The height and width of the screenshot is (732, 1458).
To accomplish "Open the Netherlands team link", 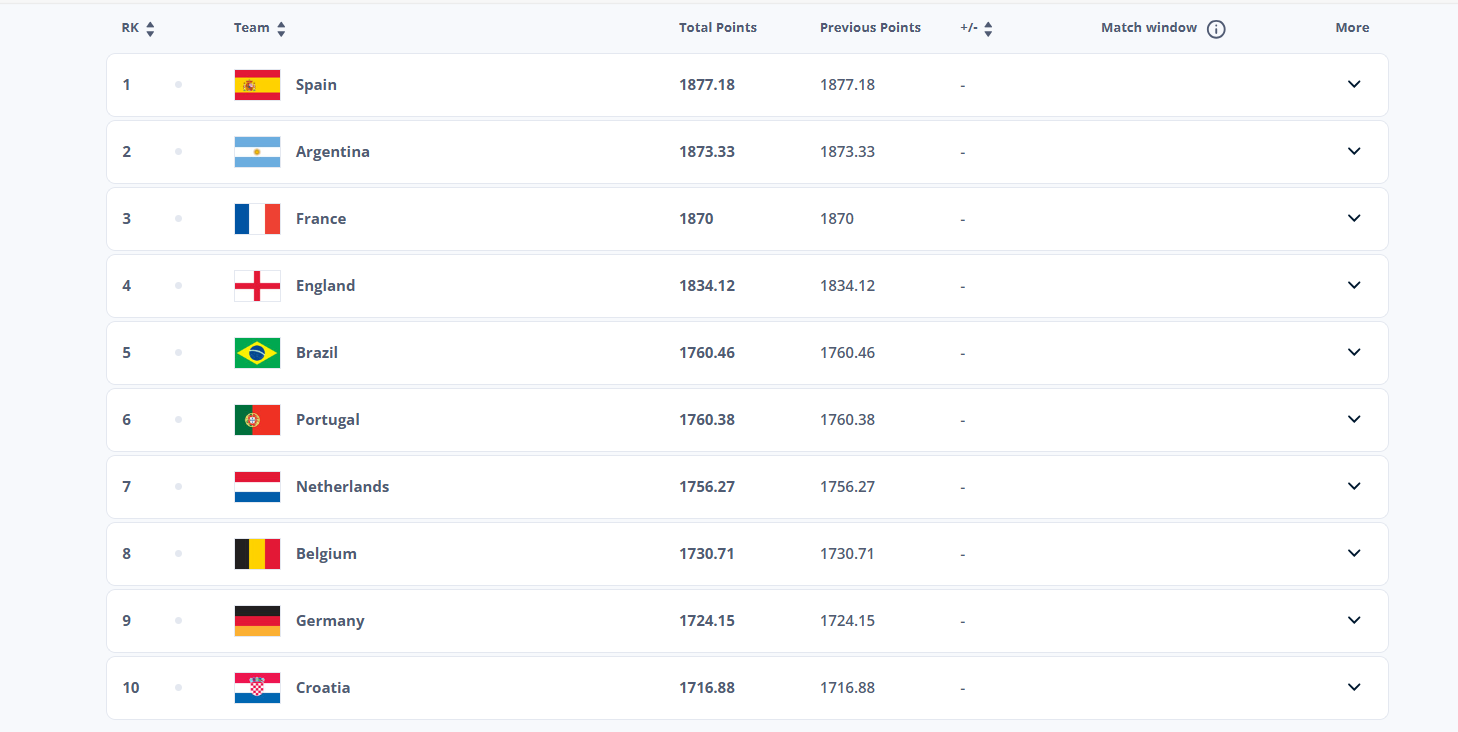I will pos(343,487).
